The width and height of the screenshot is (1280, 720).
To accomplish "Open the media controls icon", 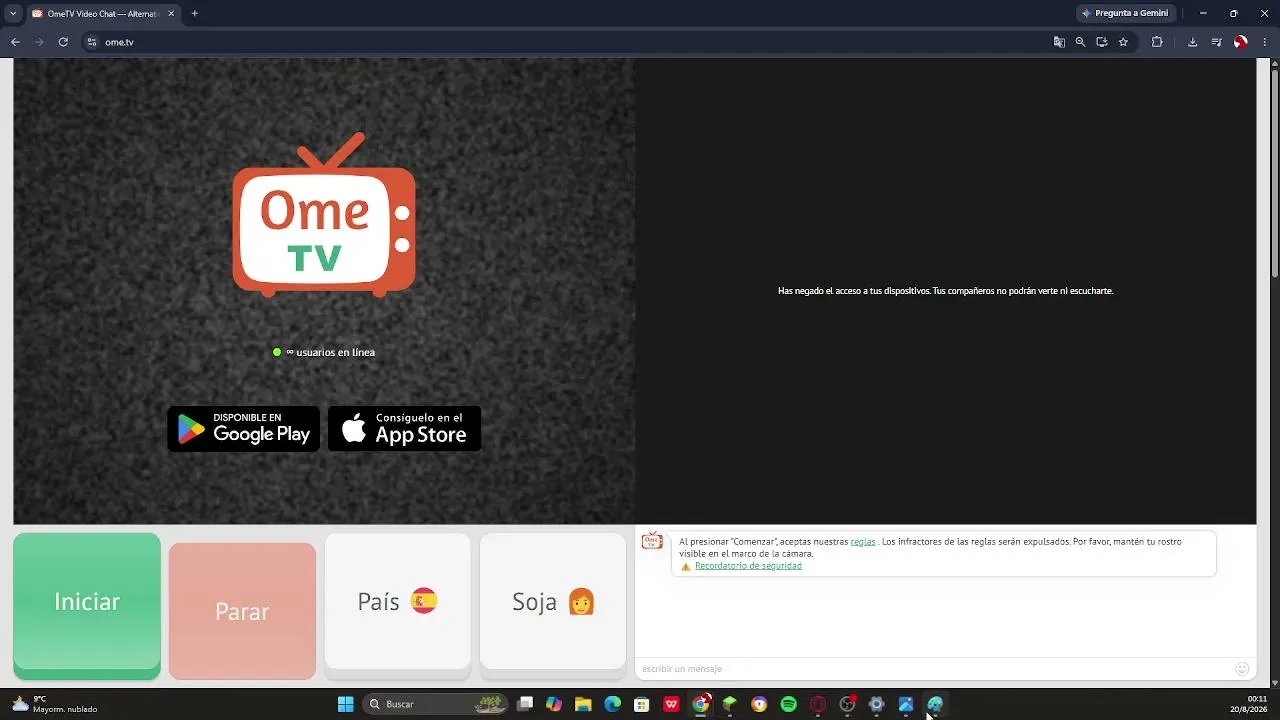I will tap(1216, 42).
